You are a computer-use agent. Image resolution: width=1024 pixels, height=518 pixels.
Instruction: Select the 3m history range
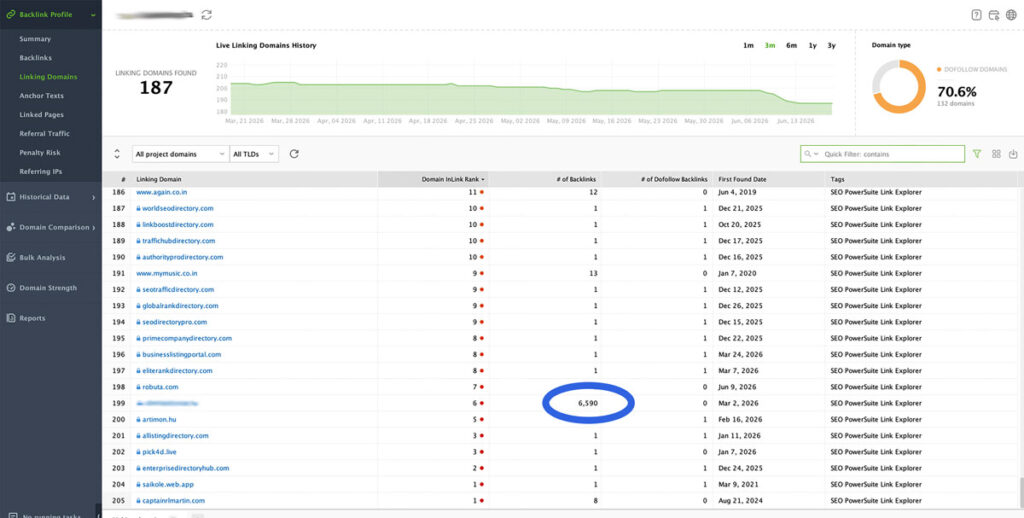(770, 46)
